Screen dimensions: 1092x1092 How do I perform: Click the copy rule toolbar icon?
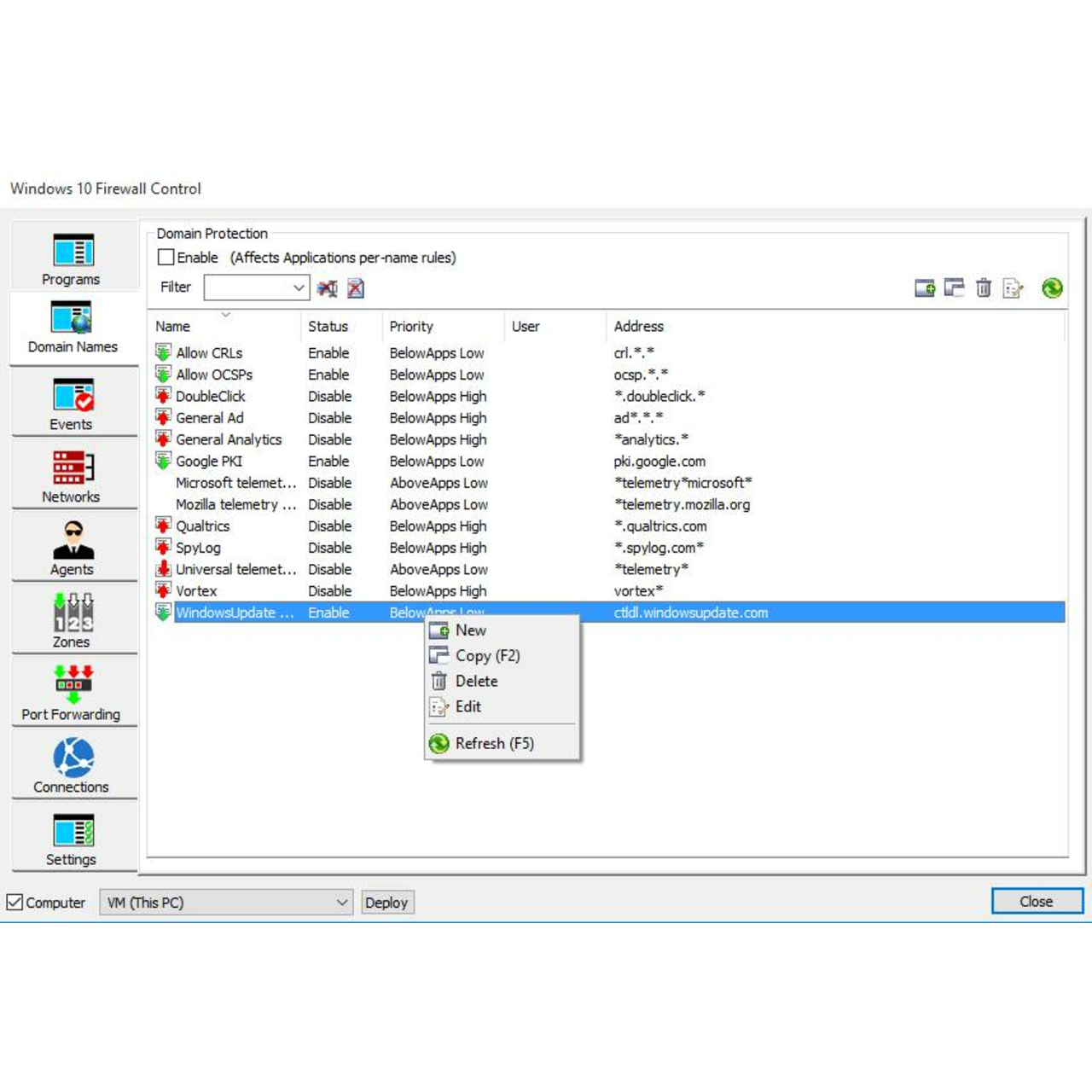(x=955, y=288)
